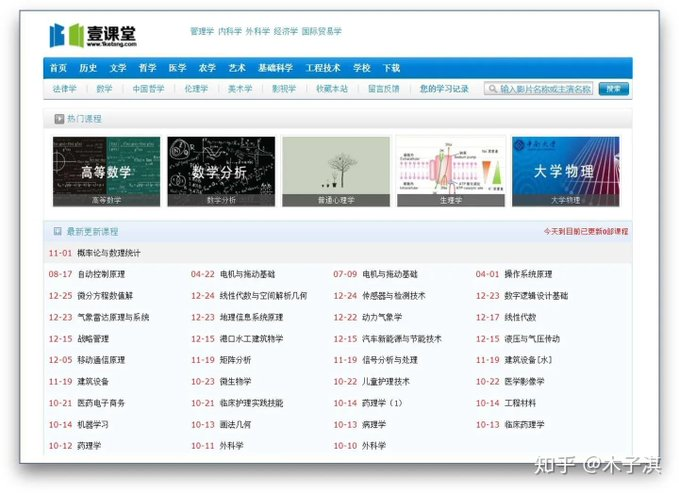Open the 气象雷达原理与系统 course
The width and height of the screenshot is (679, 493).
(x=113, y=317)
